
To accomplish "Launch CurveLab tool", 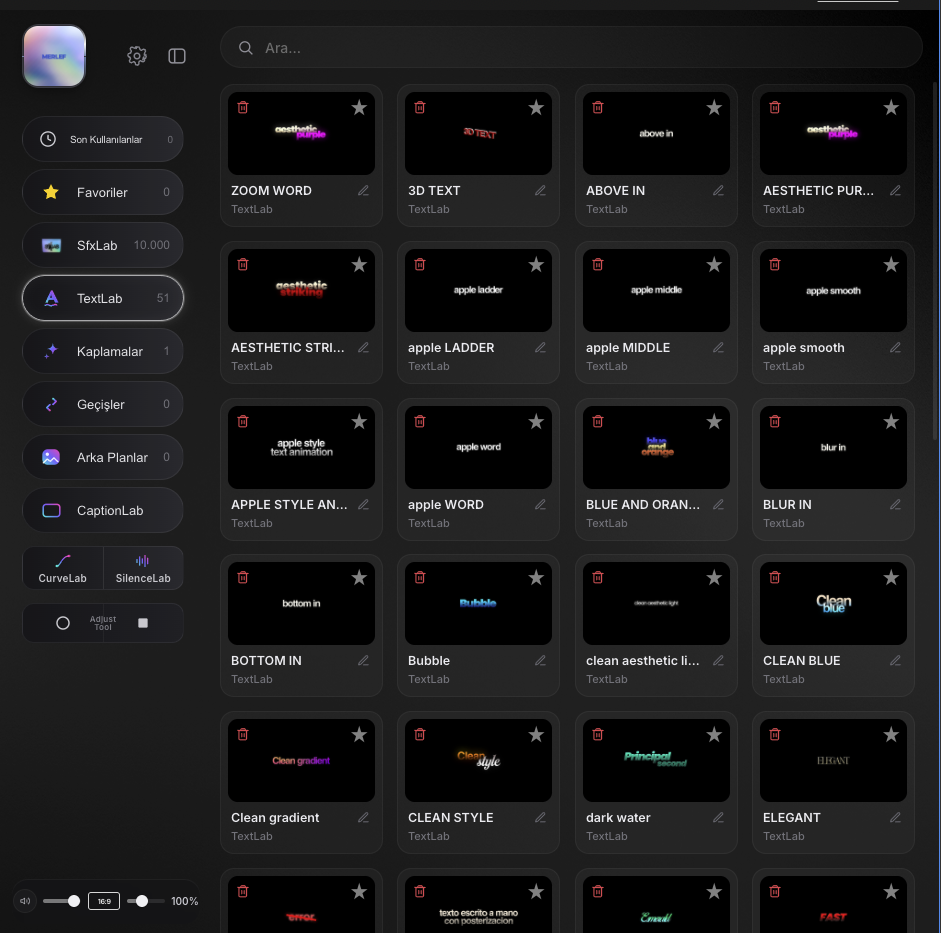I will pos(62,568).
